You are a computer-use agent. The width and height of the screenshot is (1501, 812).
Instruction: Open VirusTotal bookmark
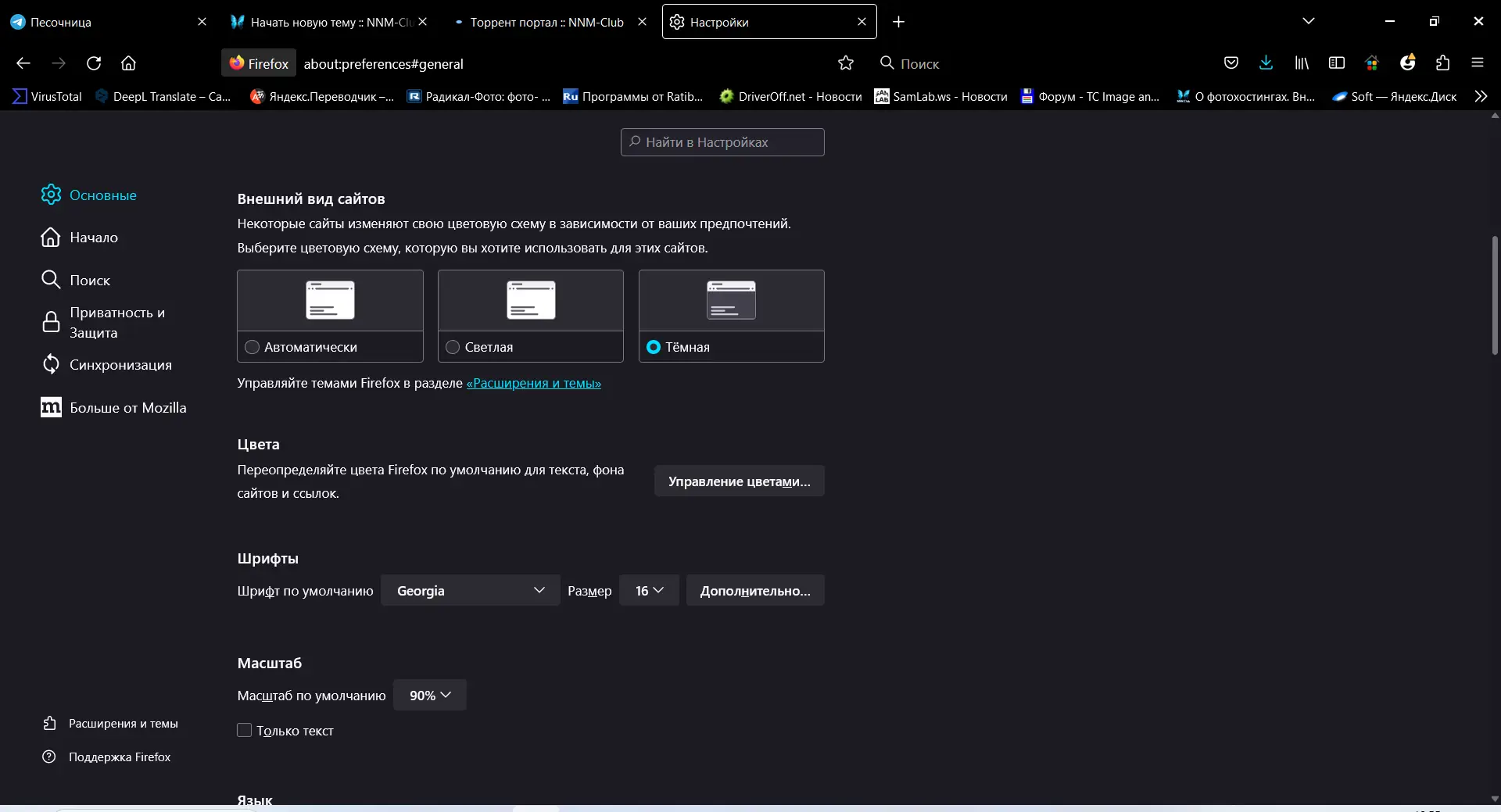[x=47, y=96]
